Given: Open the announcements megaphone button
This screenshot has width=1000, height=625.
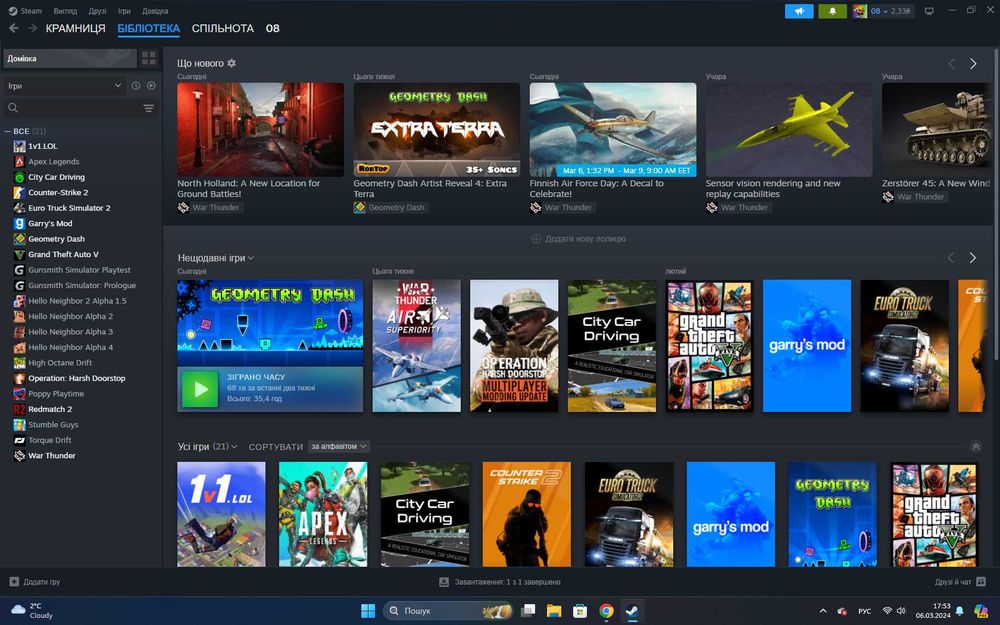Looking at the screenshot, I should tap(799, 11).
